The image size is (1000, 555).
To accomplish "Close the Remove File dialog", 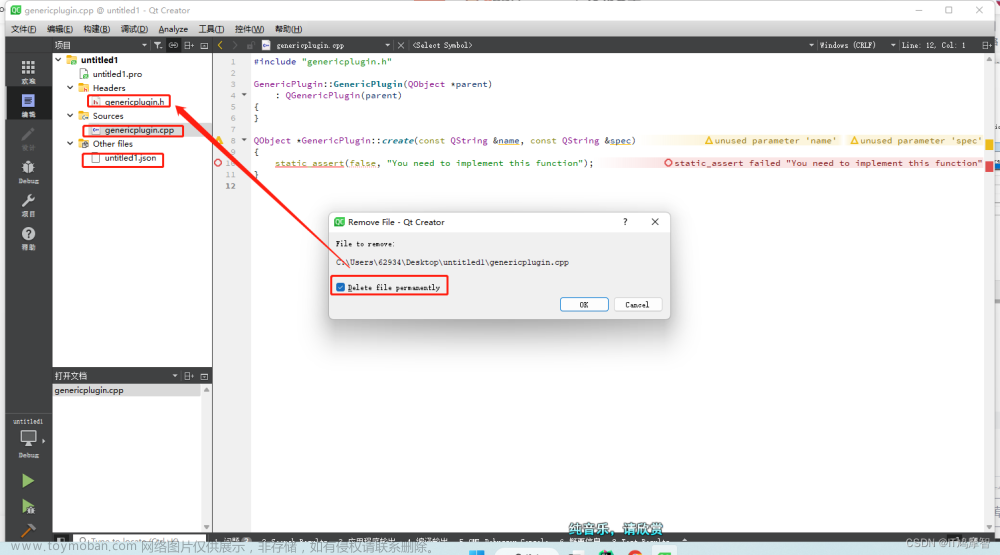I will tap(655, 222).
